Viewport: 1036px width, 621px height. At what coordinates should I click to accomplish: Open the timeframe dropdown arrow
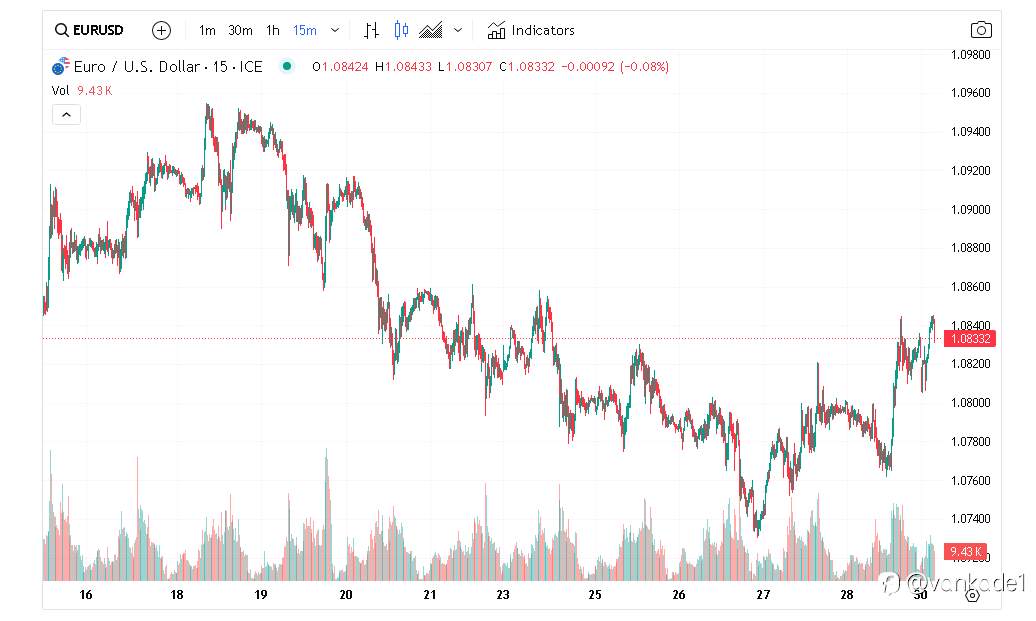pos(335,30)
